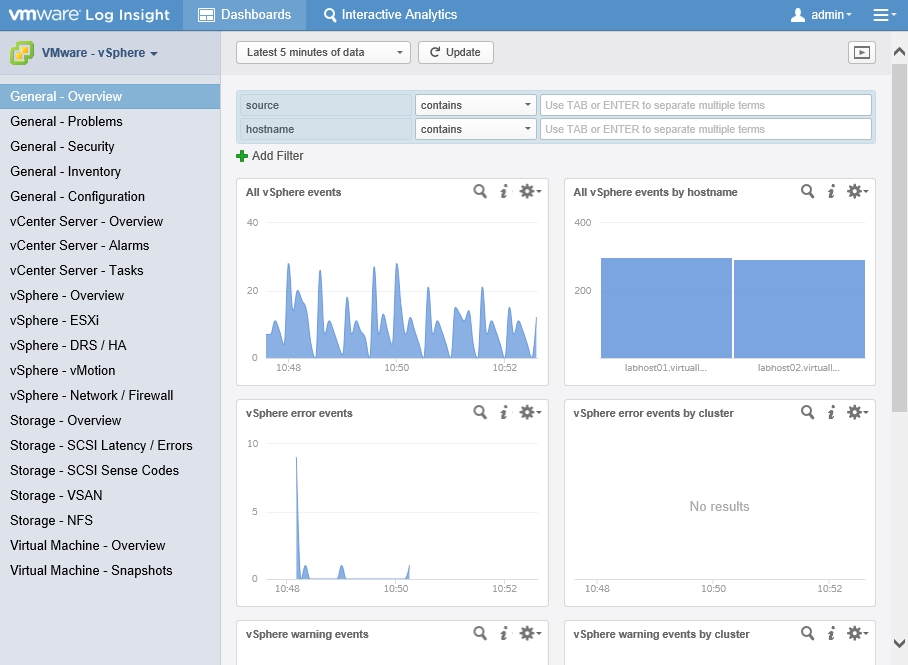
Task: Open gear menu of warning events by cluster
Action: (x=858, y=633)
